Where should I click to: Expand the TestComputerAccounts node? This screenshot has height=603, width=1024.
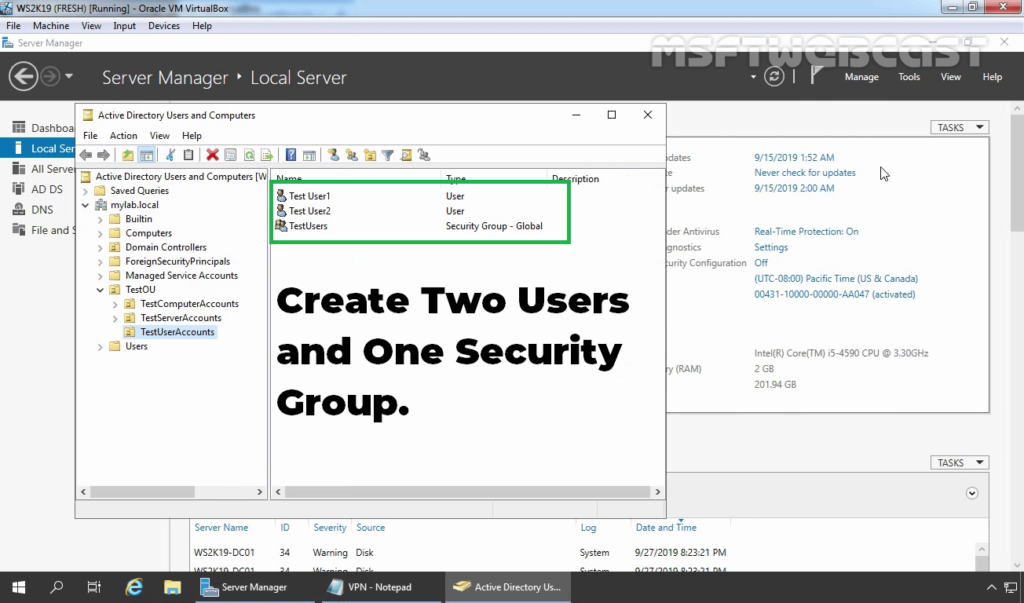(x=115, y=304)
